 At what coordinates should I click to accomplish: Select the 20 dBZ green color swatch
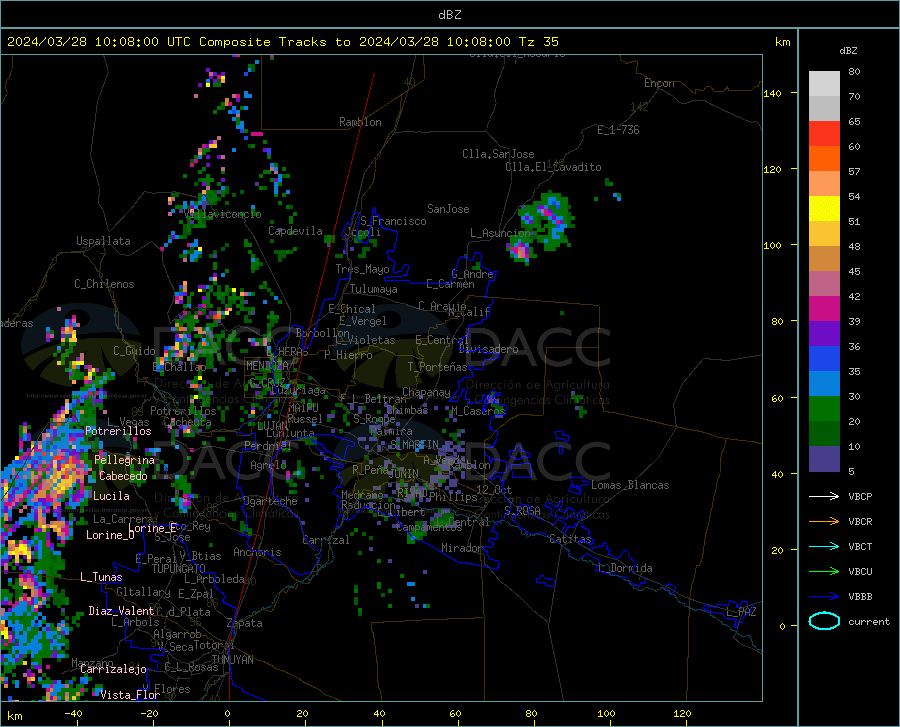tap(824, 409)
